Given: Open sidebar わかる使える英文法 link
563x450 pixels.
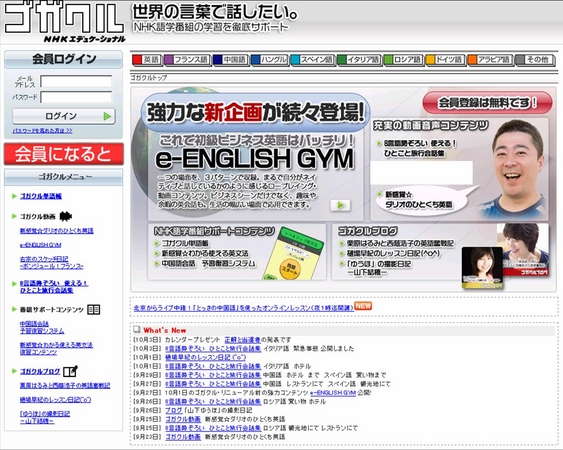Looking at the screenshot, I should [56, 348].
